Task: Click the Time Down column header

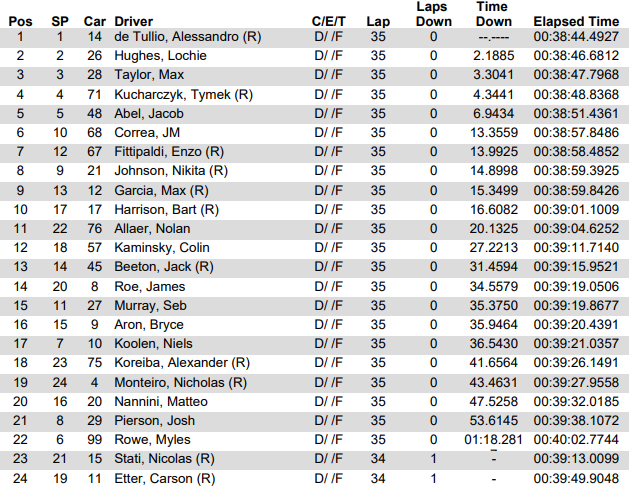Action: [x=493, y=14]
